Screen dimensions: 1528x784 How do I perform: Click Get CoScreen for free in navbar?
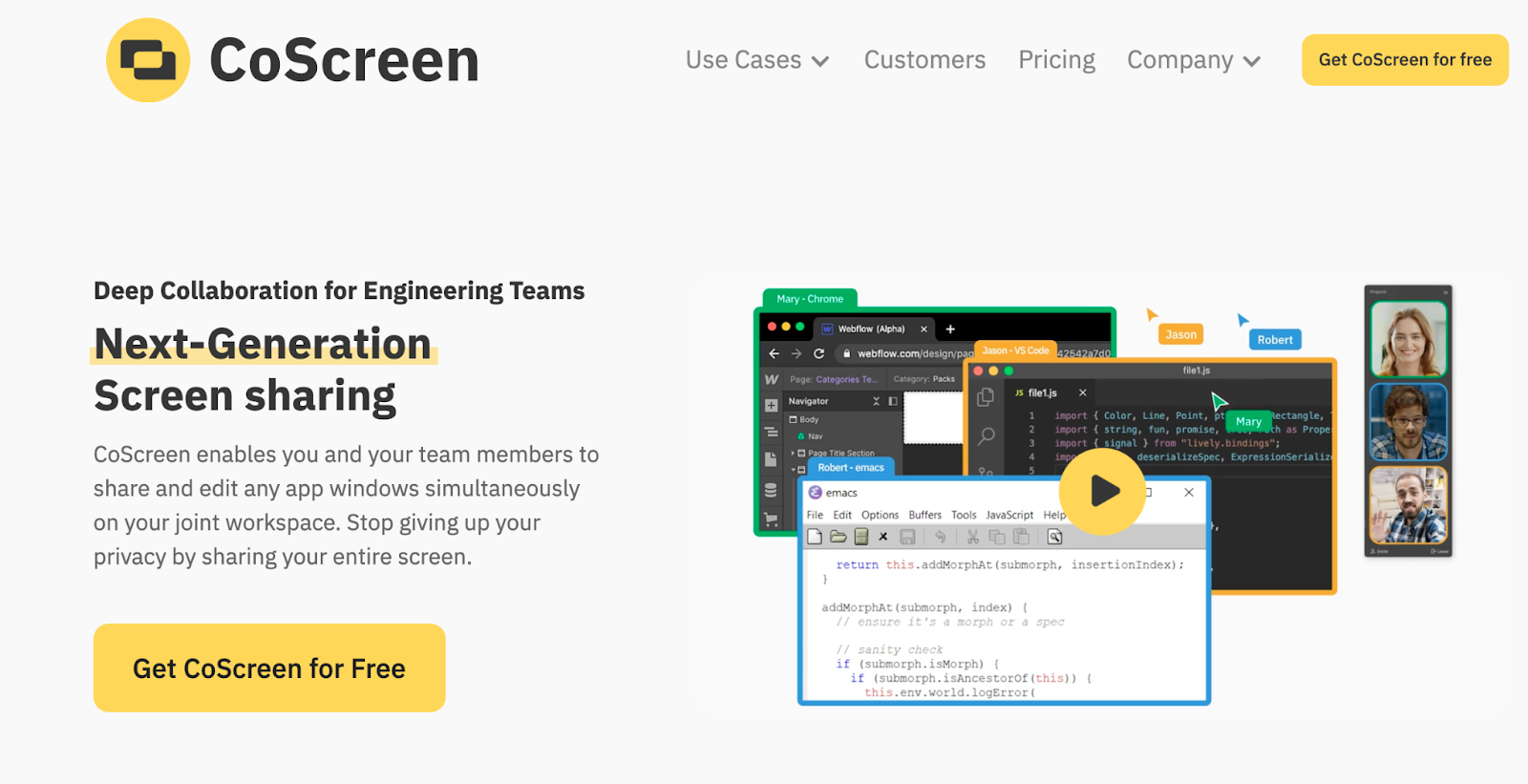(1404, 60)
